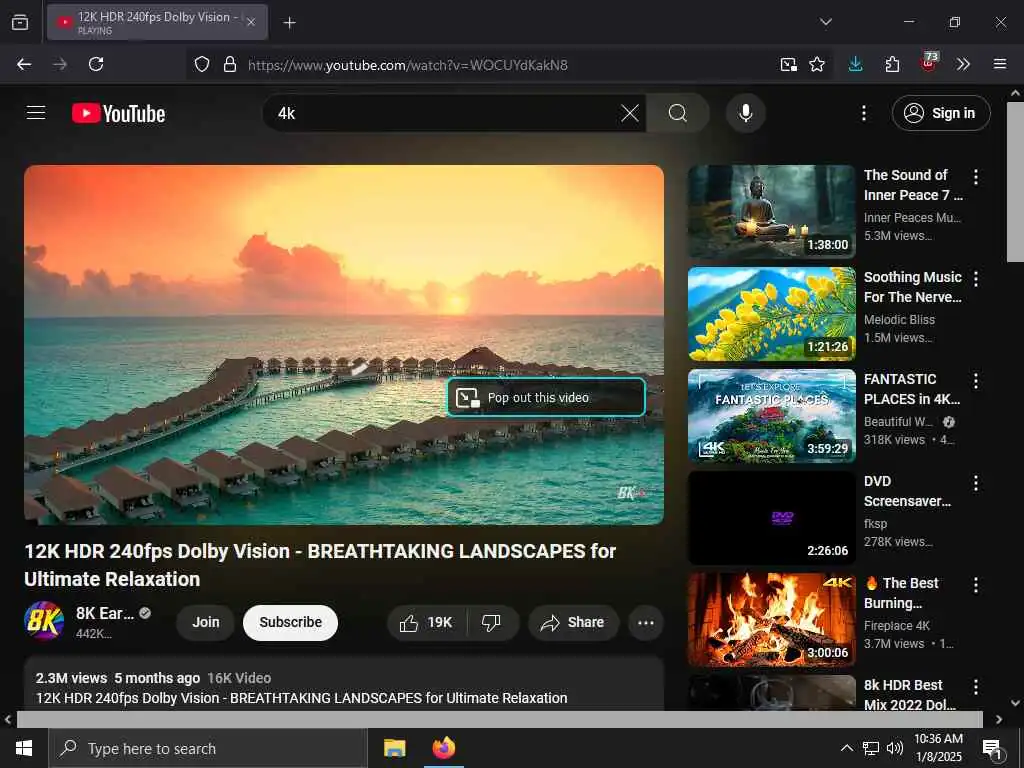
Task: Pop out this video
Action: [x=546, y=397]
